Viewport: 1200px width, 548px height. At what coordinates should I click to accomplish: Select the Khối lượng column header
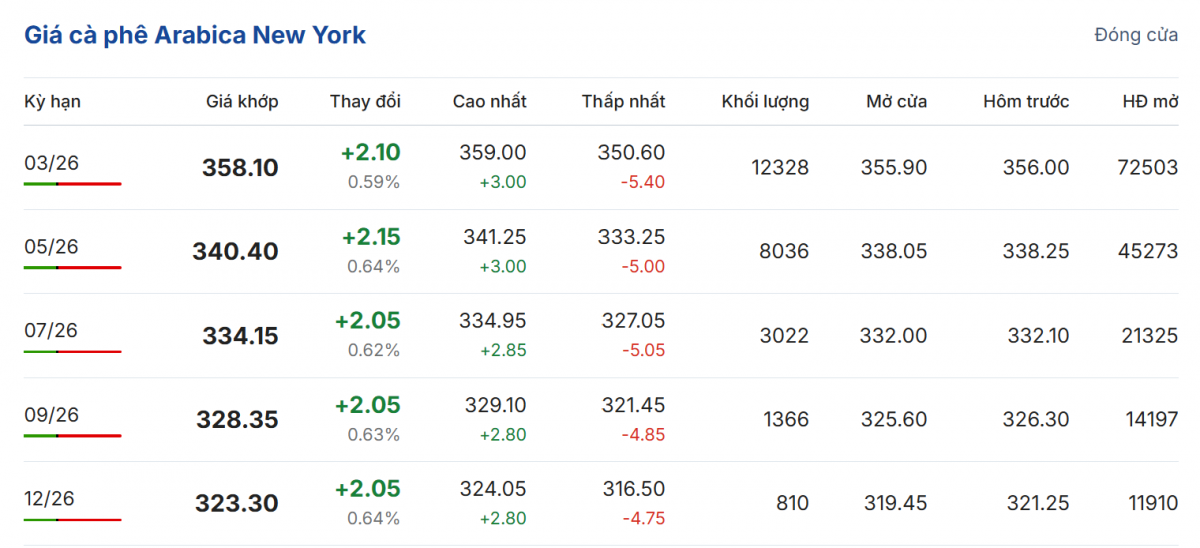coord(765,101)
